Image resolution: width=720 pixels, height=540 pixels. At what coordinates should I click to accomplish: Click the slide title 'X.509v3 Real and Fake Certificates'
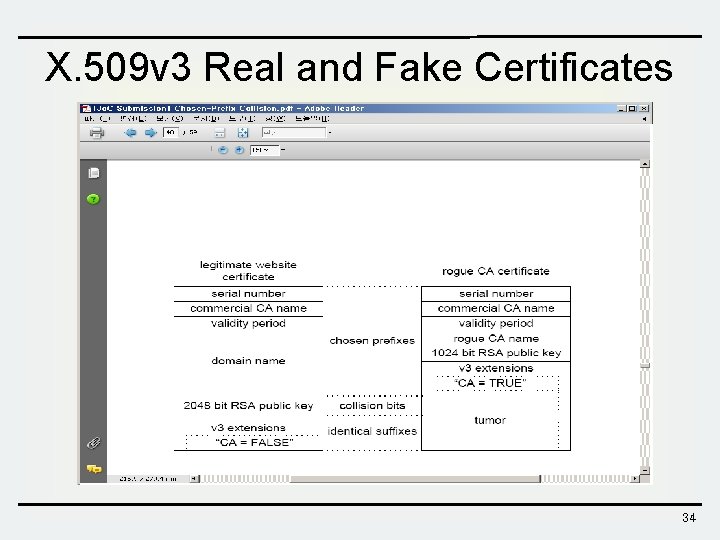point(359,67)
